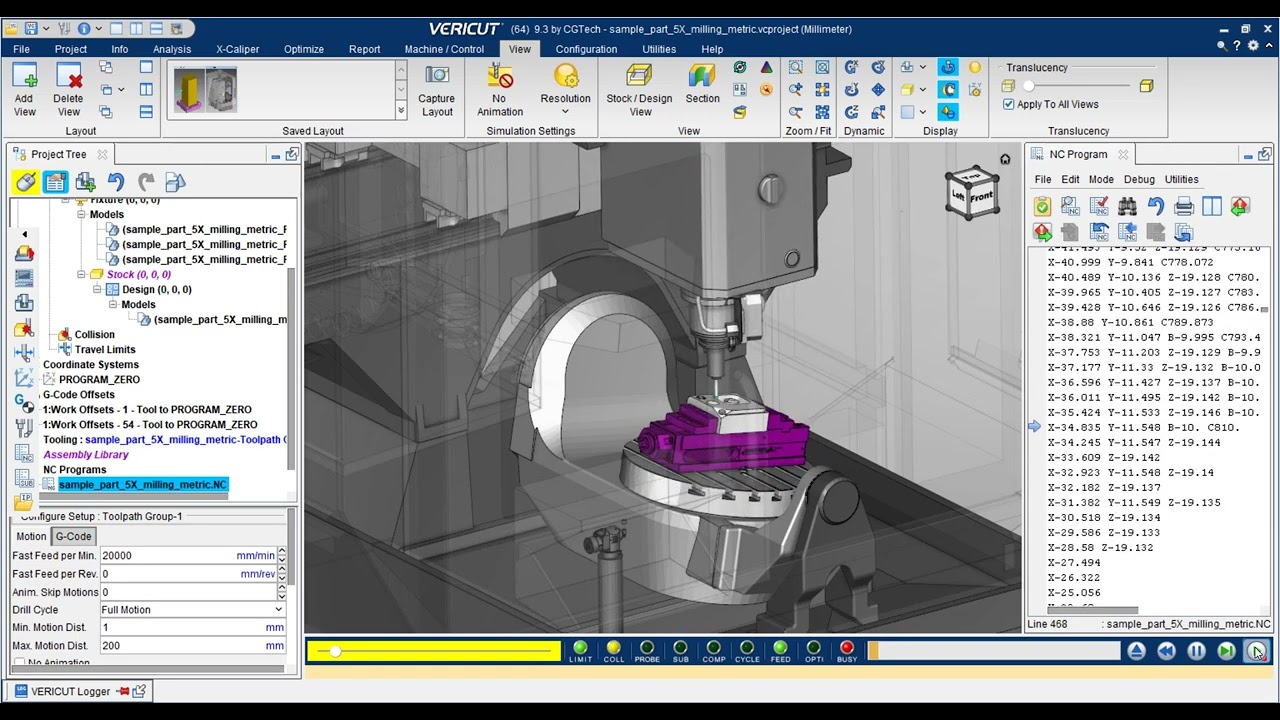Click the simulation progress bar
Viewport: 1280px width, 720px height.
pyautogui.click(x=994, y=651)
